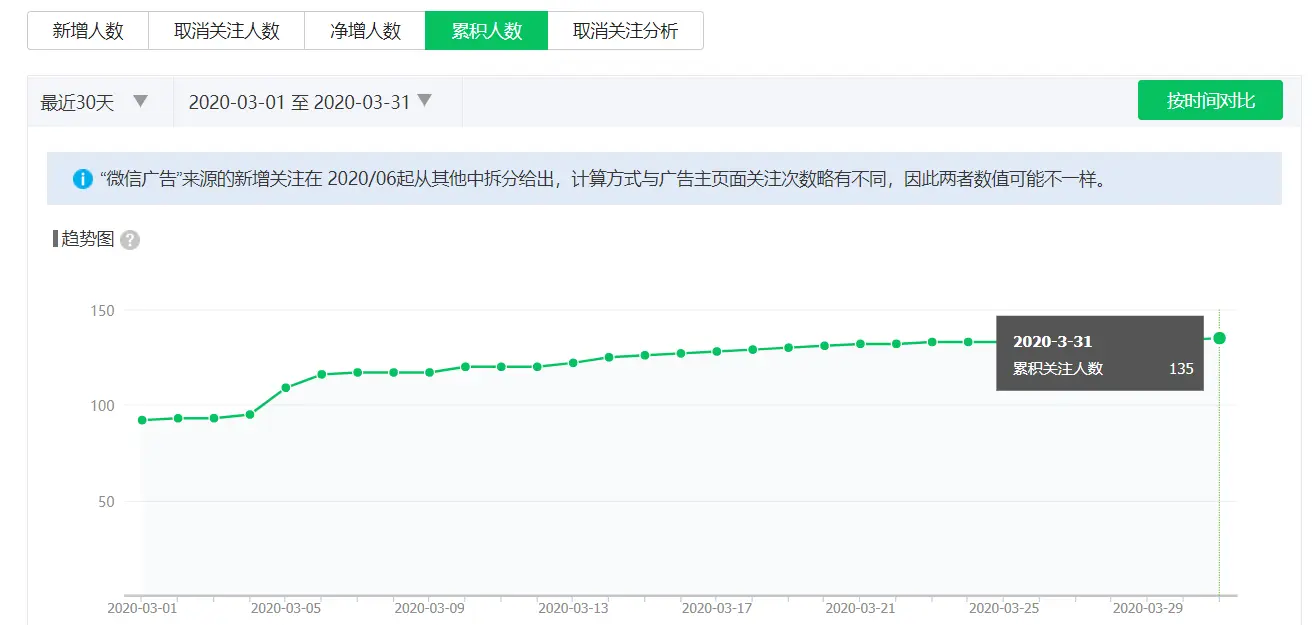Click the 135 value in tooltip
The width and height of the screenshot is (1312, 625).
click(x=1181, y=368)
